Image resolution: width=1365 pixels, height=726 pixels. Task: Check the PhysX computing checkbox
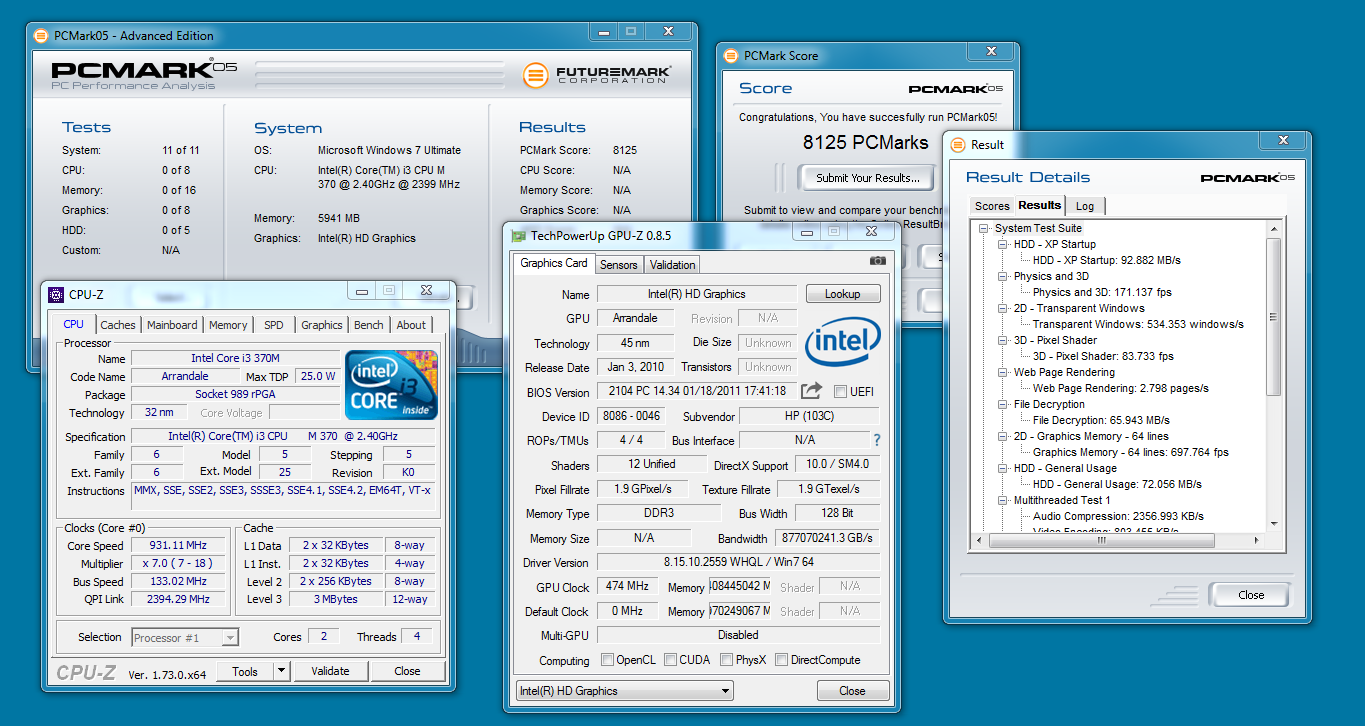pyautogui.click(x=726, y=660)
